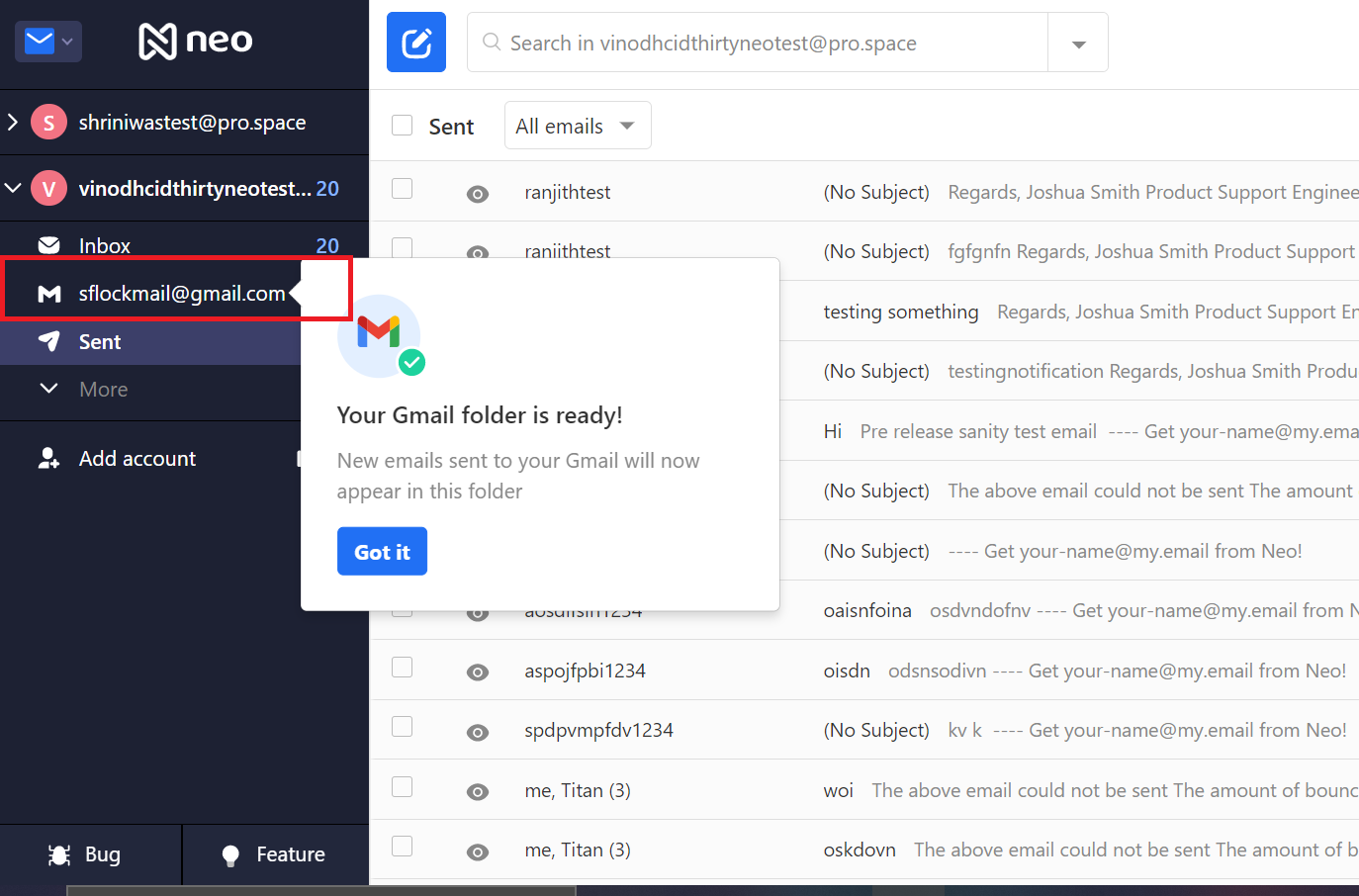Image resolution: width=1359 pixels, height=896 pixels.
Task: Check the 'oskdovn' email checkbox
Action: pyautogui.click(x=402, y=847)
